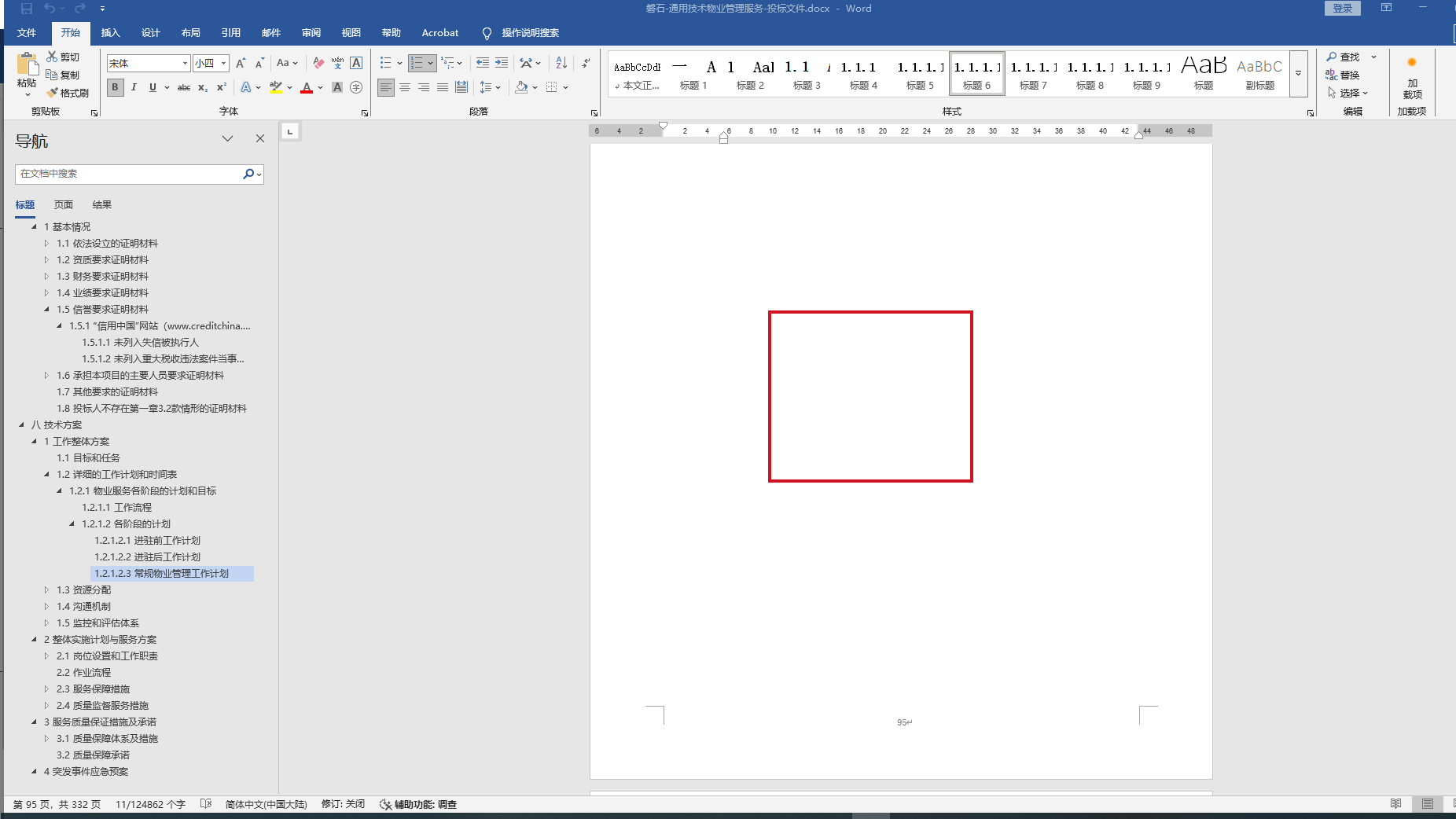Toggle bold formatting
Viewport: 1456px width, 819px height.
point(115,87)
